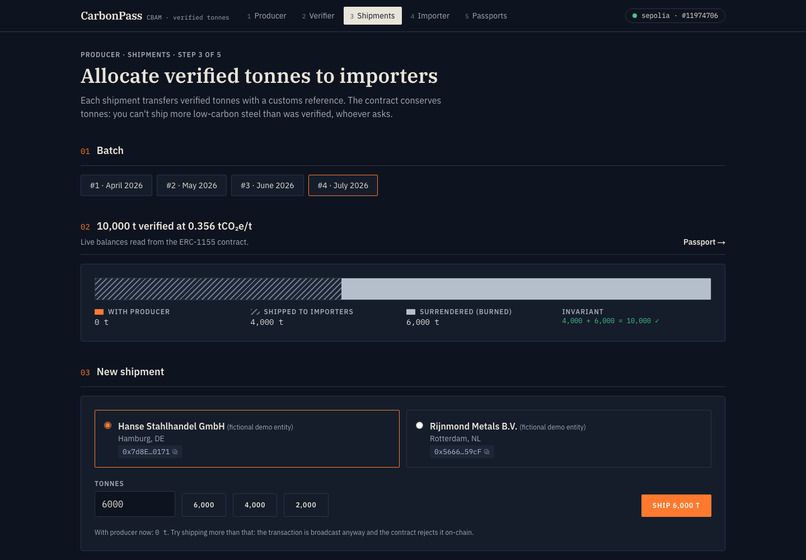This screenshot has height=560, width=806.
Task: Copy the Hanse Stahlhandel address 0x7d8E…0171
Action: click(175, 452)
